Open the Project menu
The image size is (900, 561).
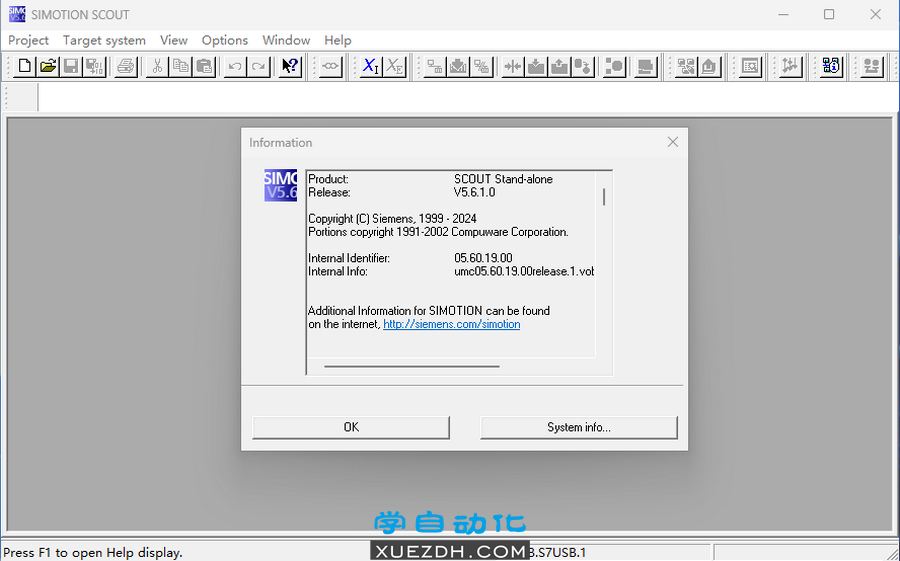(x=28, y=40)
